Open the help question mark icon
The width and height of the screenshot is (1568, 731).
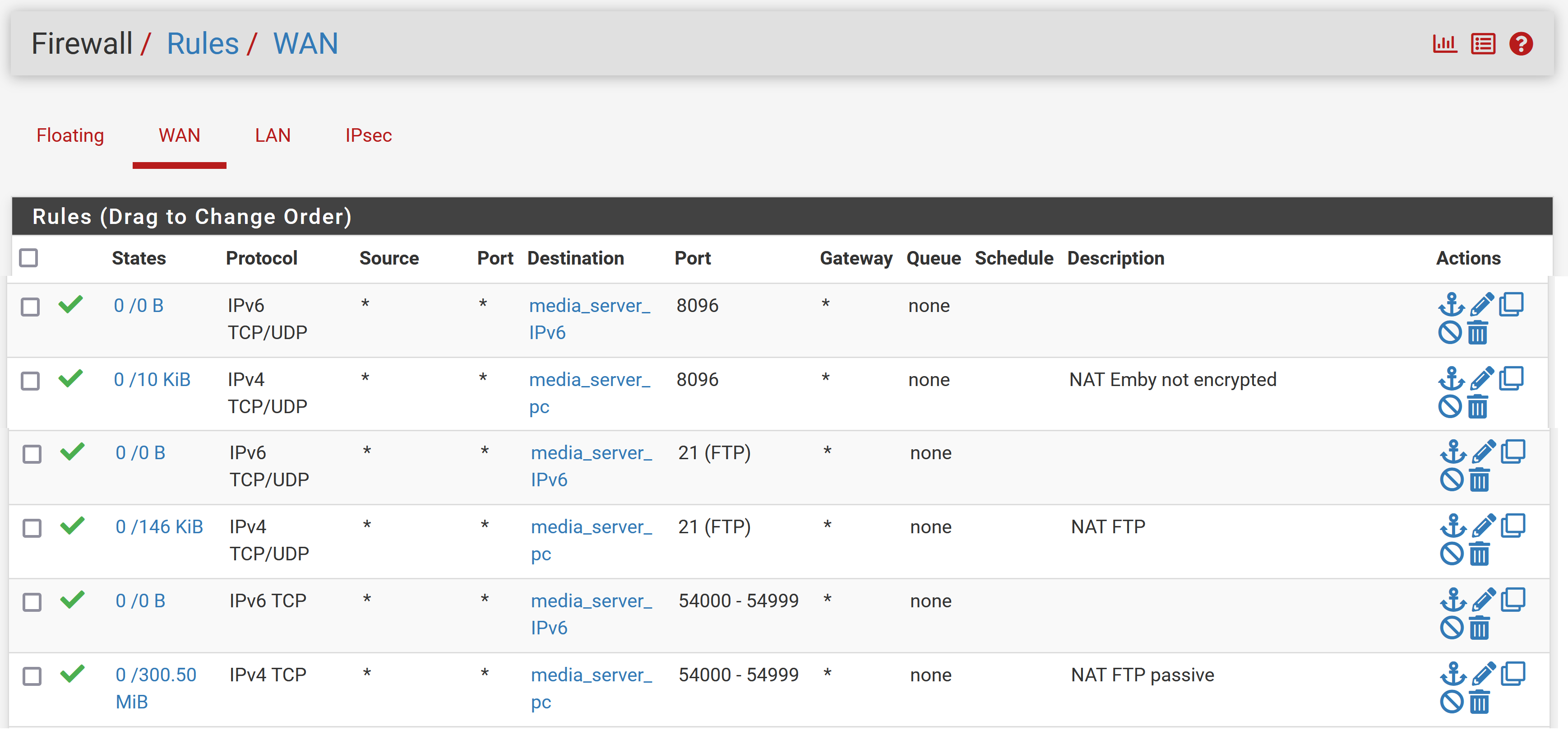coord(1521,44)
